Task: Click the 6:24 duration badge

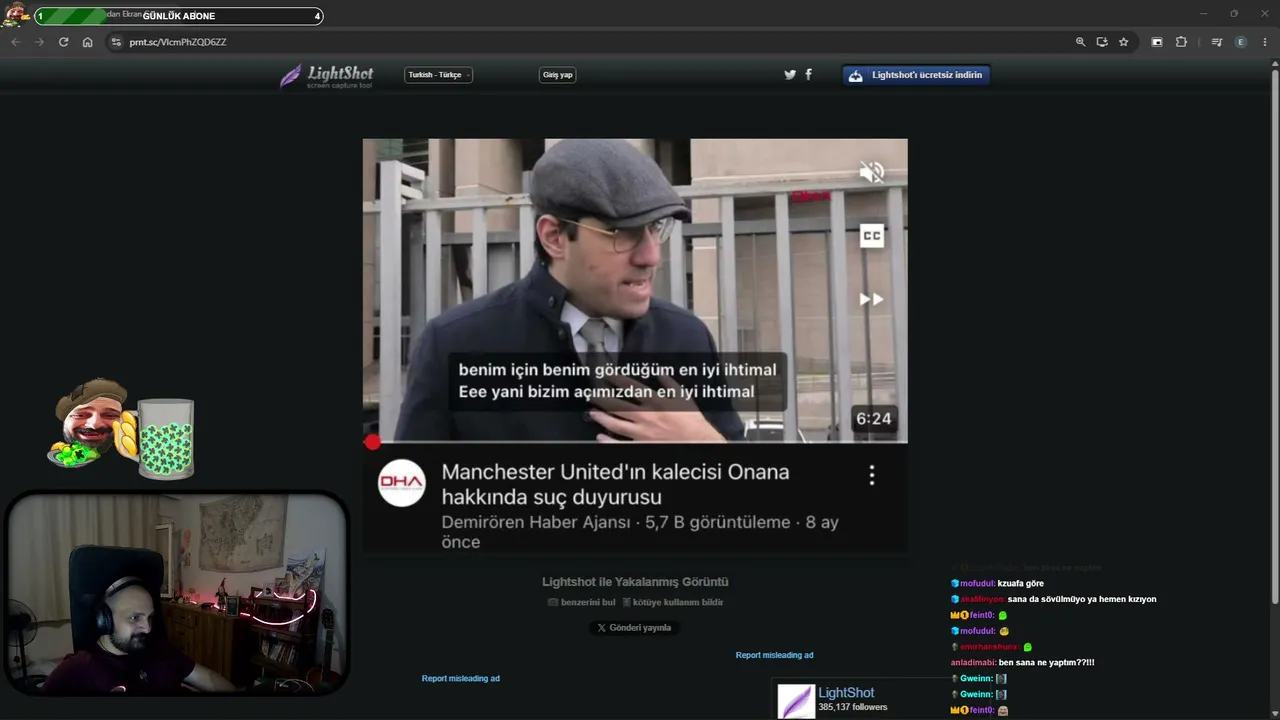Action: coord(873,419)
